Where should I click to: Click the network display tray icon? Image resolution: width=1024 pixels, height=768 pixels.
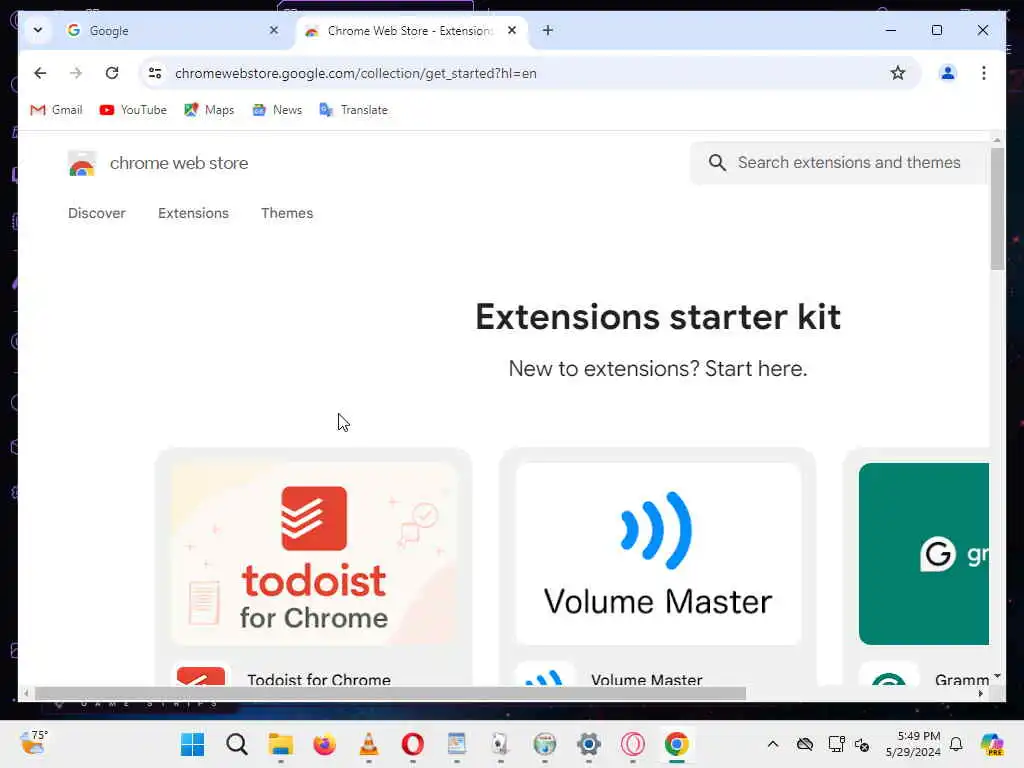click(x=836, y=744)
